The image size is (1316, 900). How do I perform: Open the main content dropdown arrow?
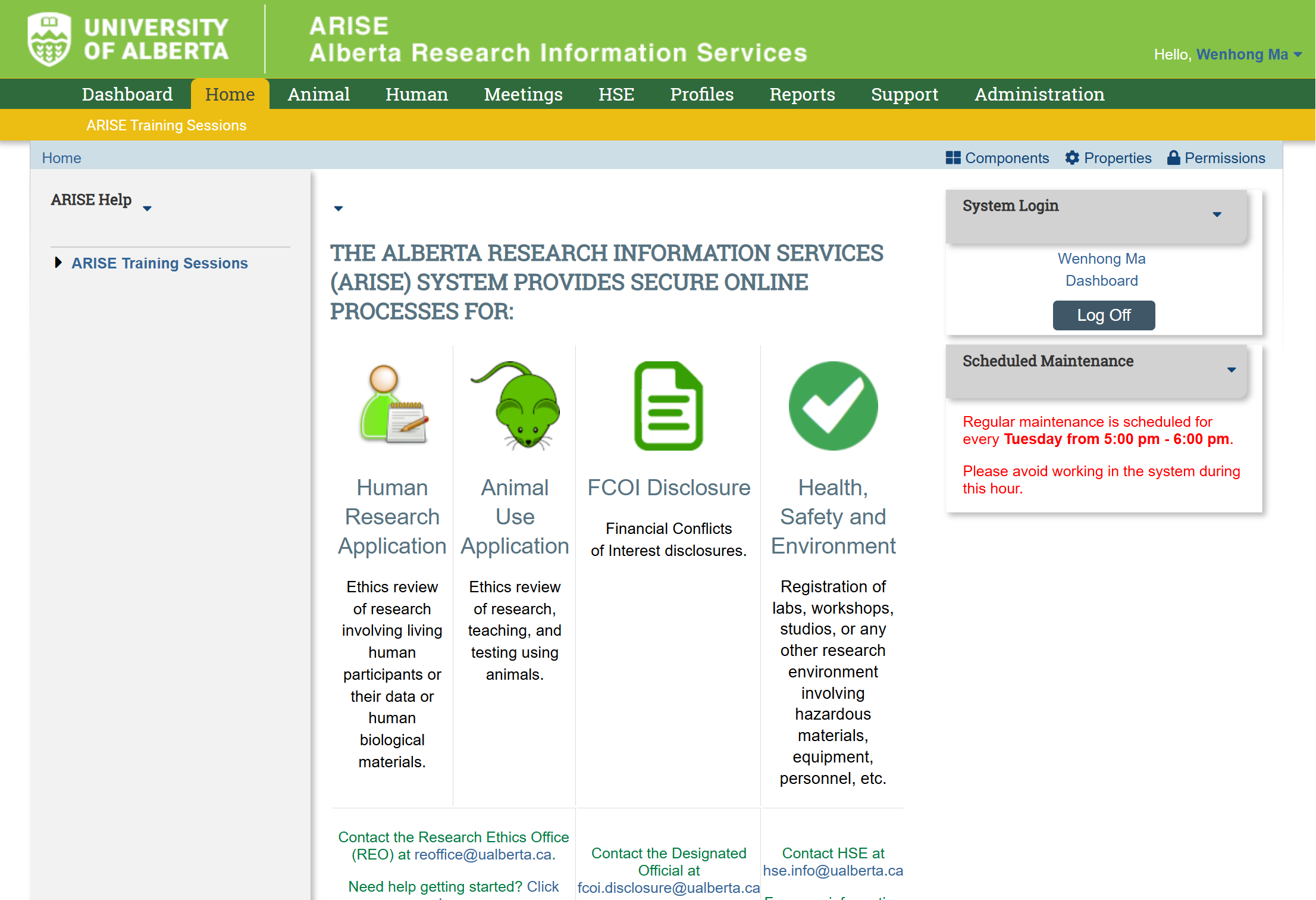coord(338,208)
